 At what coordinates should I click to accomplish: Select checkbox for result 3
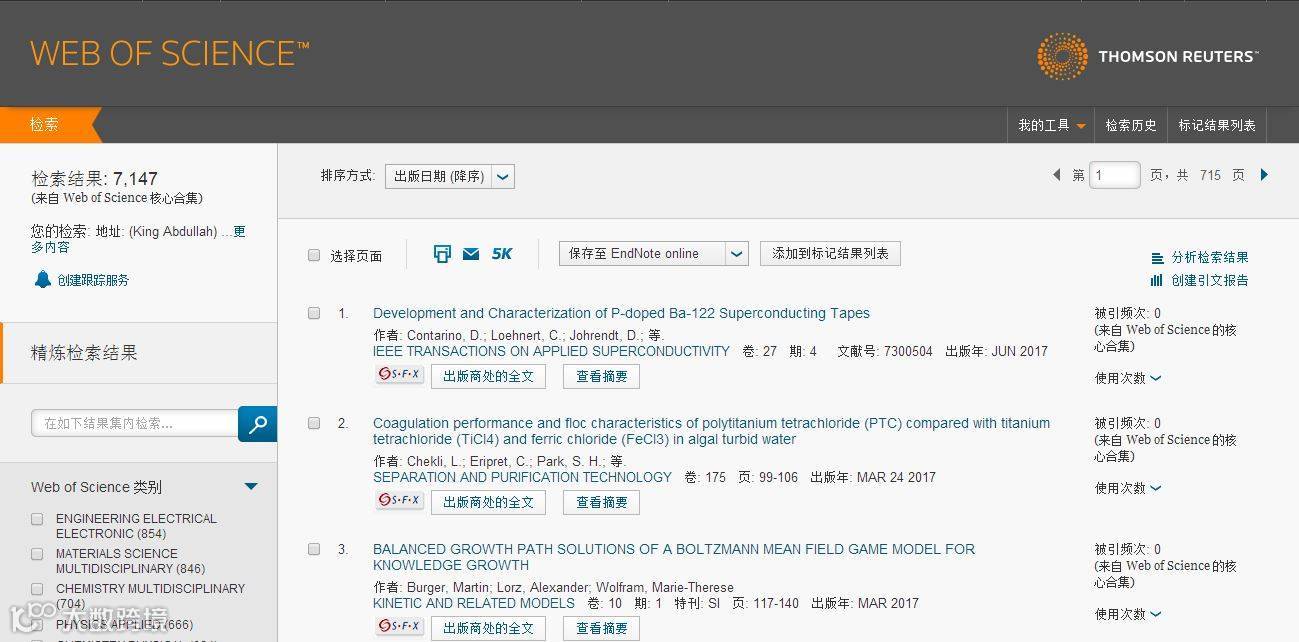coord(314,549)
